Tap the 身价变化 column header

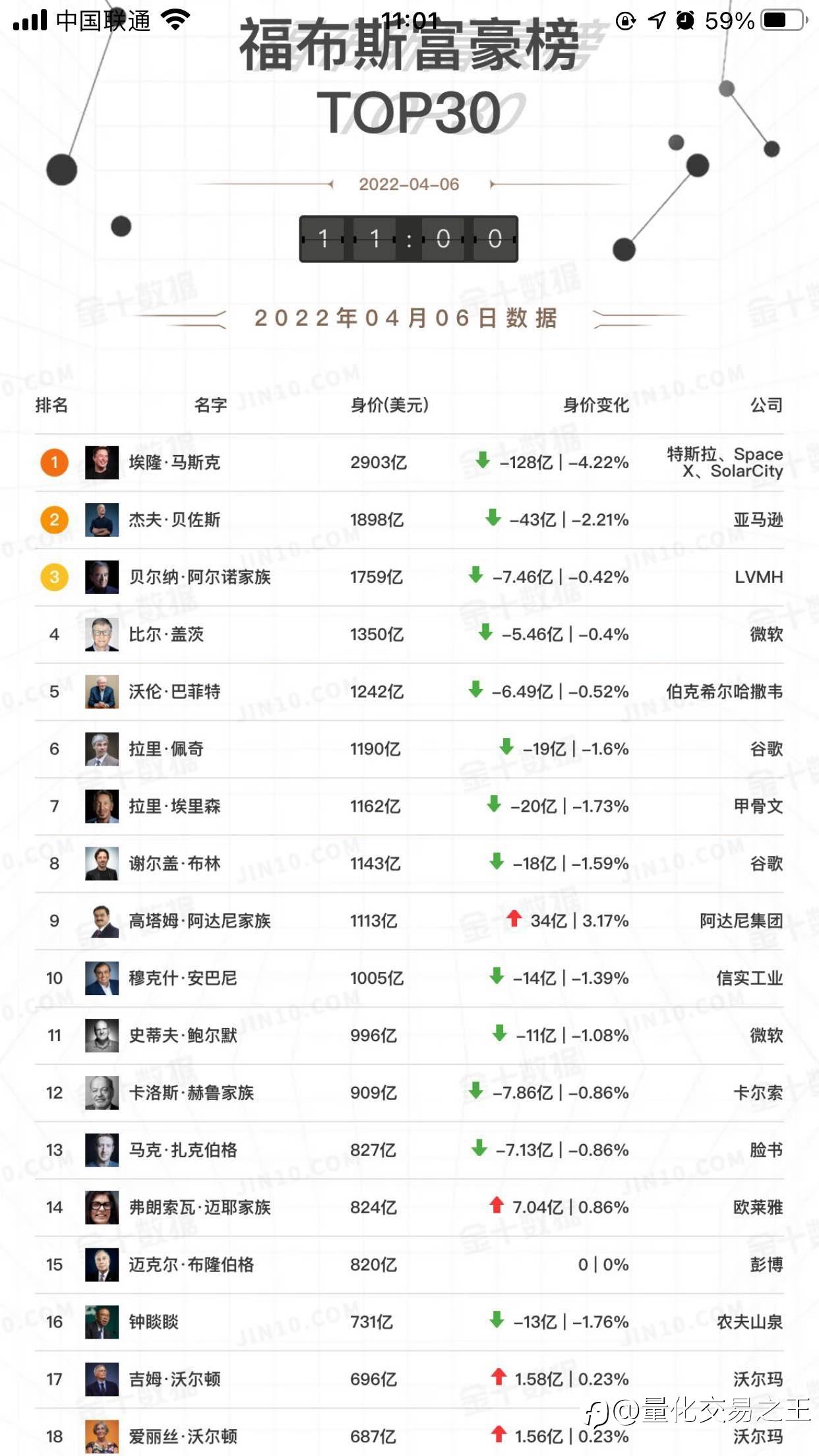pos(595,405)
